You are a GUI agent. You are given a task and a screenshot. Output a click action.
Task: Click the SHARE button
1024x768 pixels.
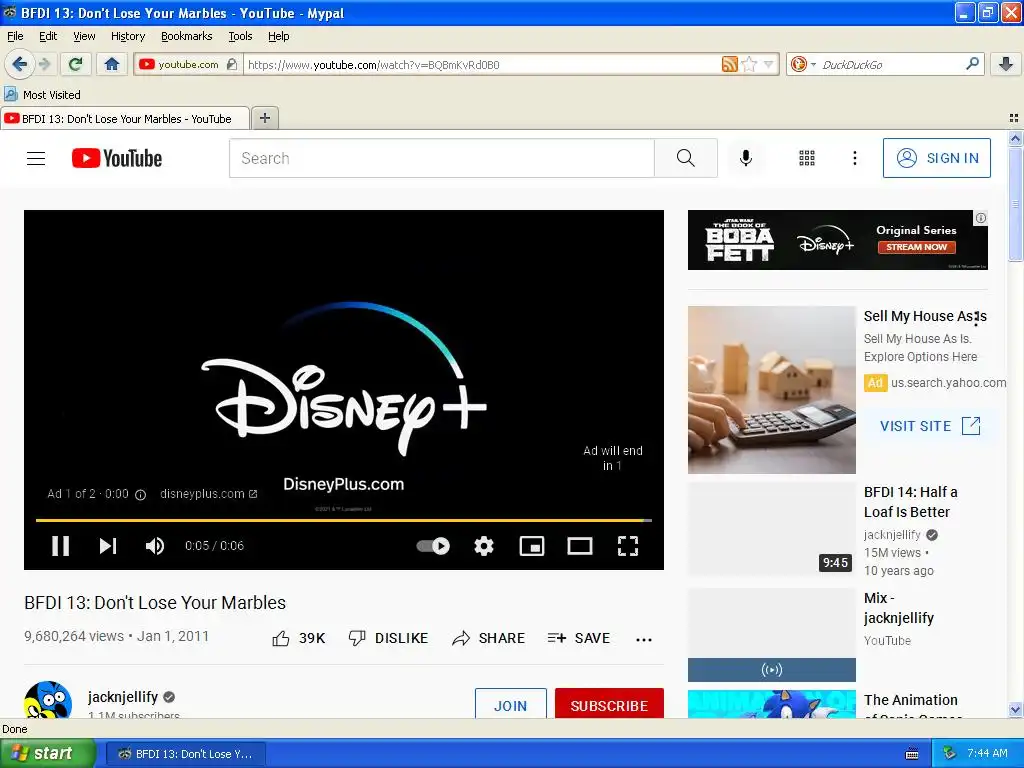(x=488, y=639)
